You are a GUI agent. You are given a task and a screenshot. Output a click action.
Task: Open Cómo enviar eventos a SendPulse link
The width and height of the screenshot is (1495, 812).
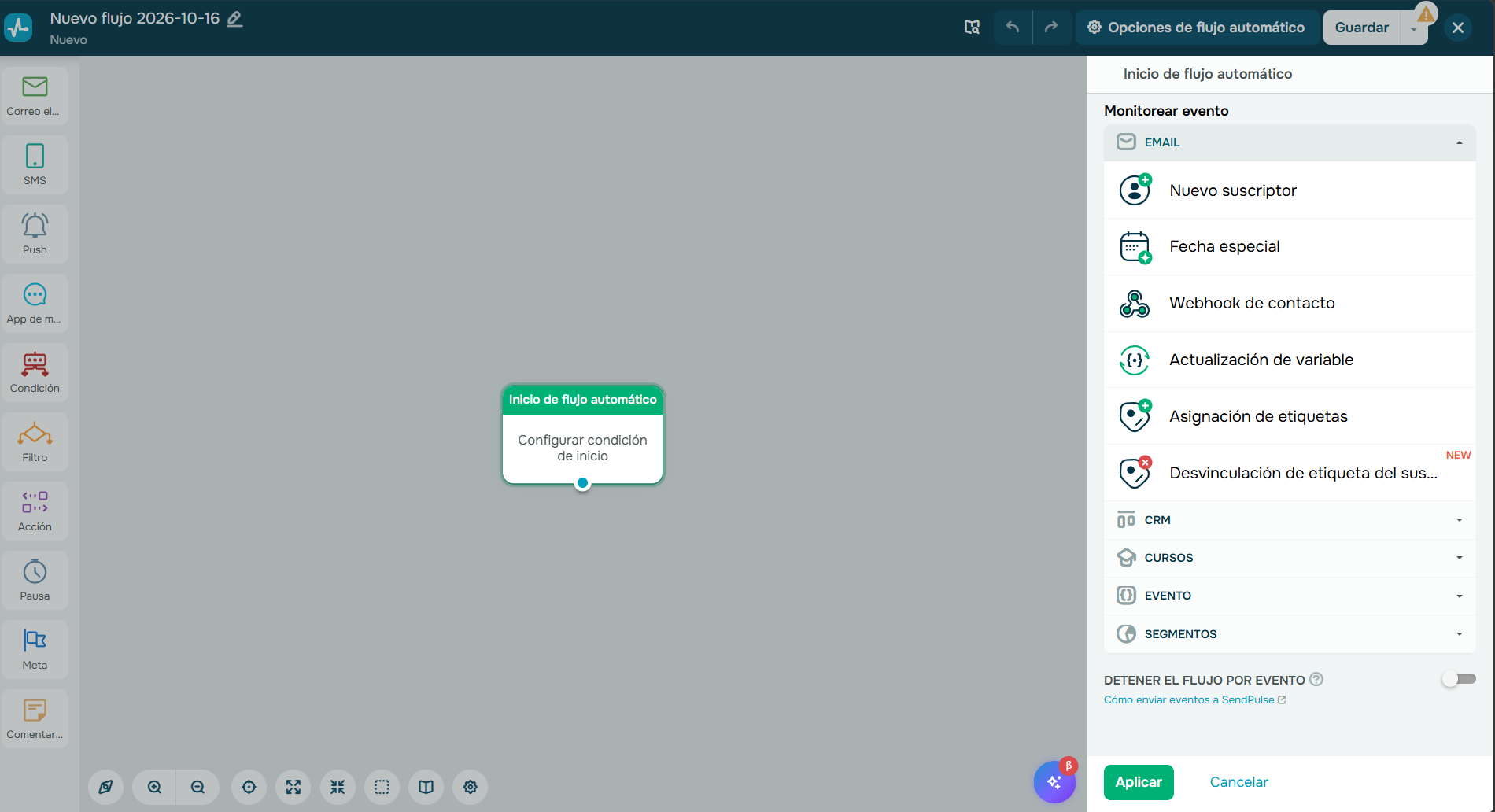pyautogui.click(x=1194, y=699)
